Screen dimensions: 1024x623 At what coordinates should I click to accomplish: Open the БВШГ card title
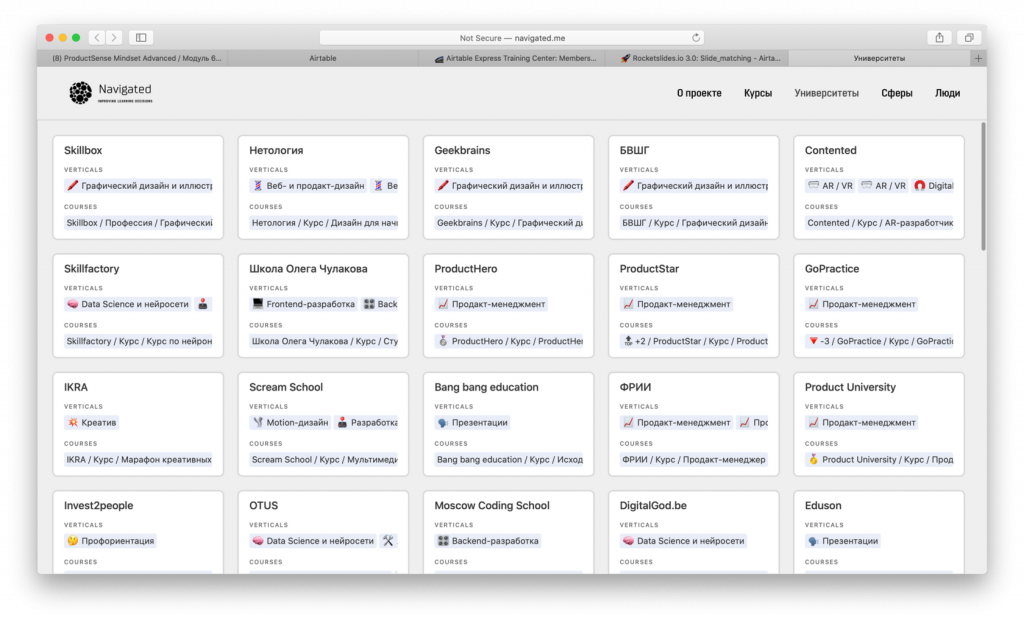click(634, 150)
